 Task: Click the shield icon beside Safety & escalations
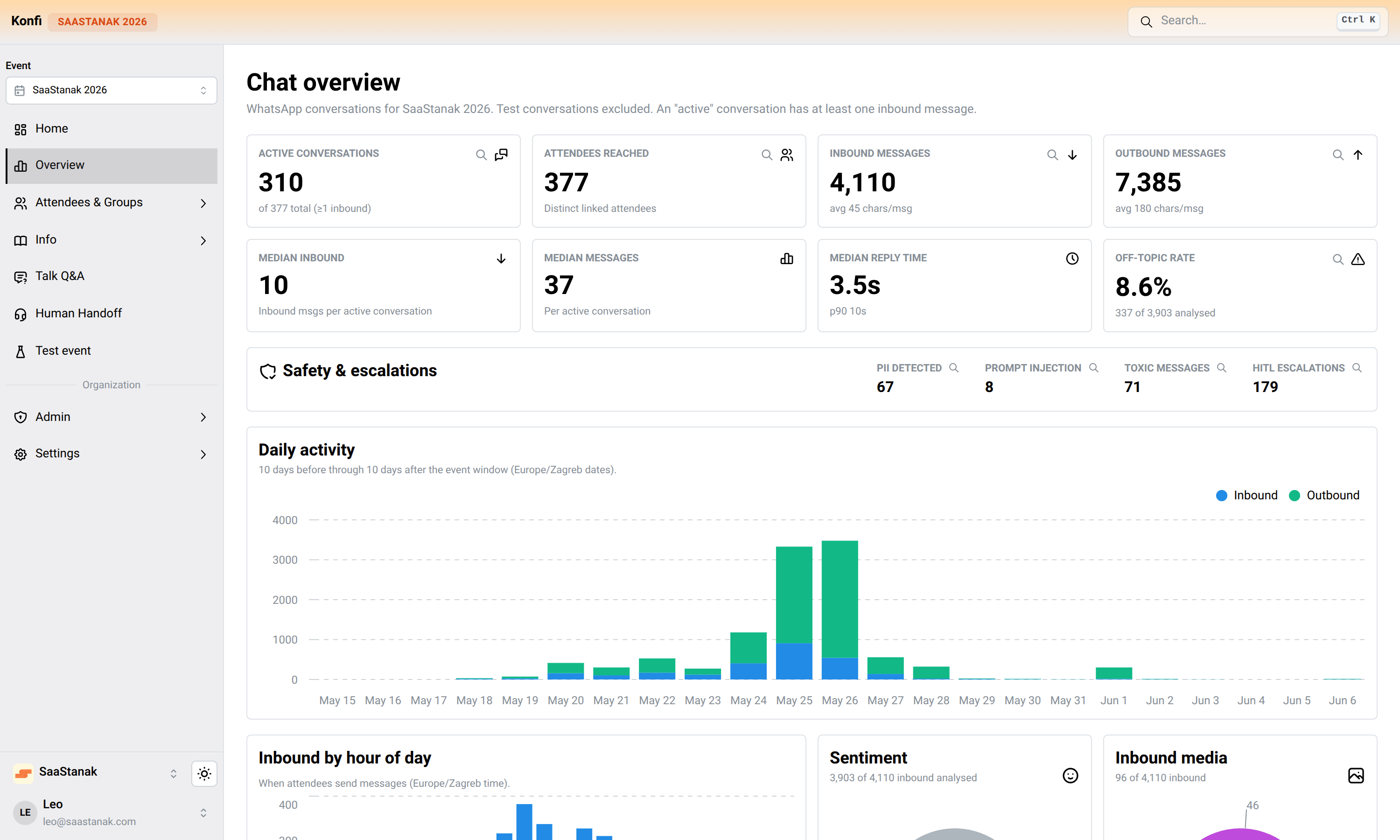(268, 371)
